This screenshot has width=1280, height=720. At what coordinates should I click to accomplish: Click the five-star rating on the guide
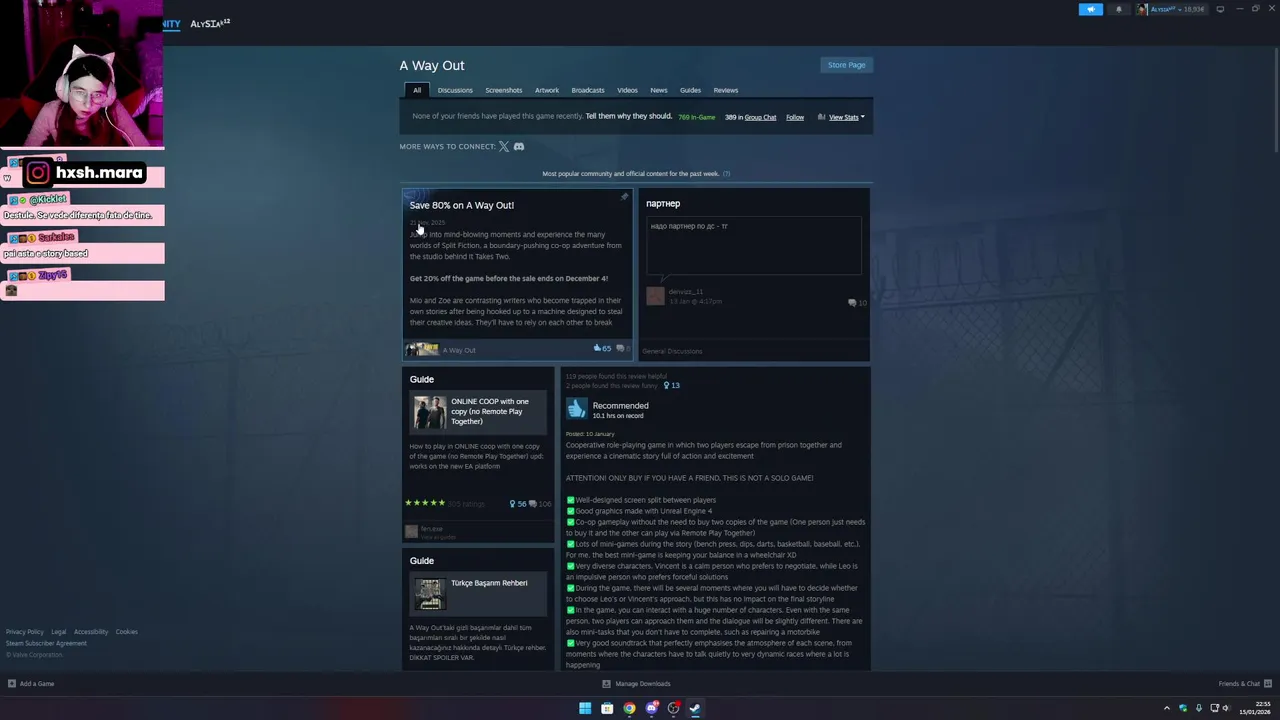coord(425,503)
